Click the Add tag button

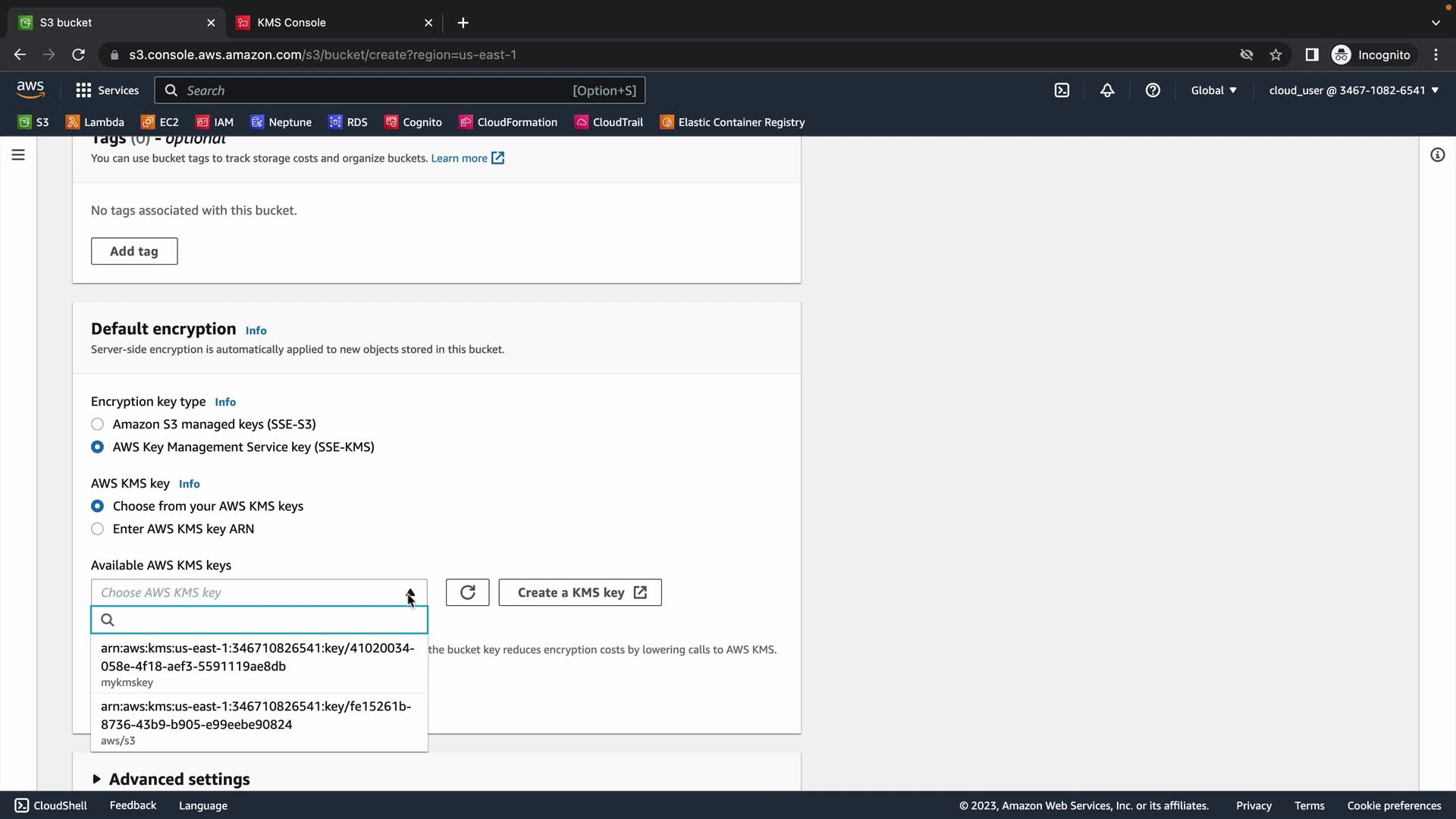click(x=134, y=251)
